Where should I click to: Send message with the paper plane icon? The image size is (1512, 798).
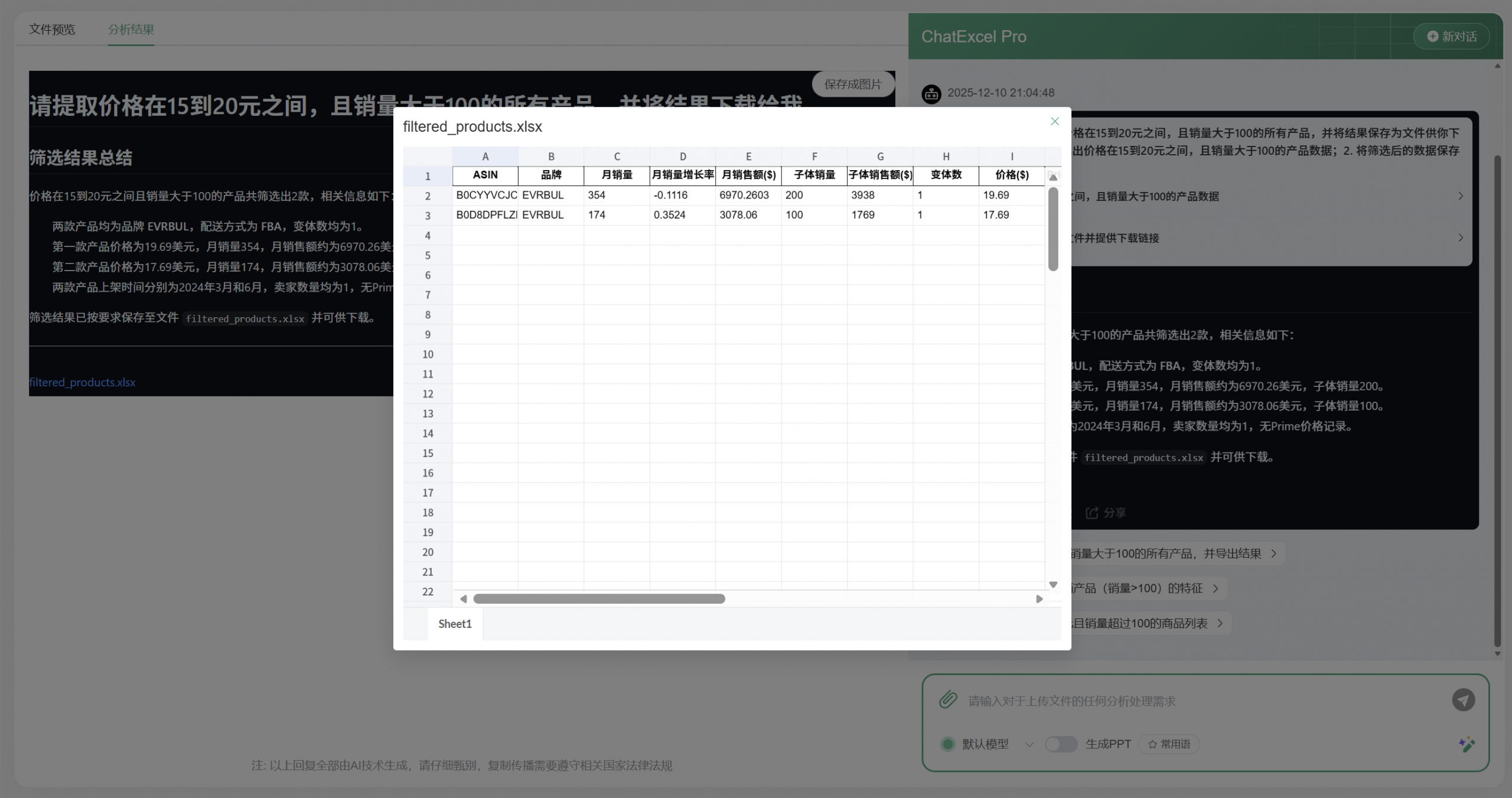(1463, 700)
